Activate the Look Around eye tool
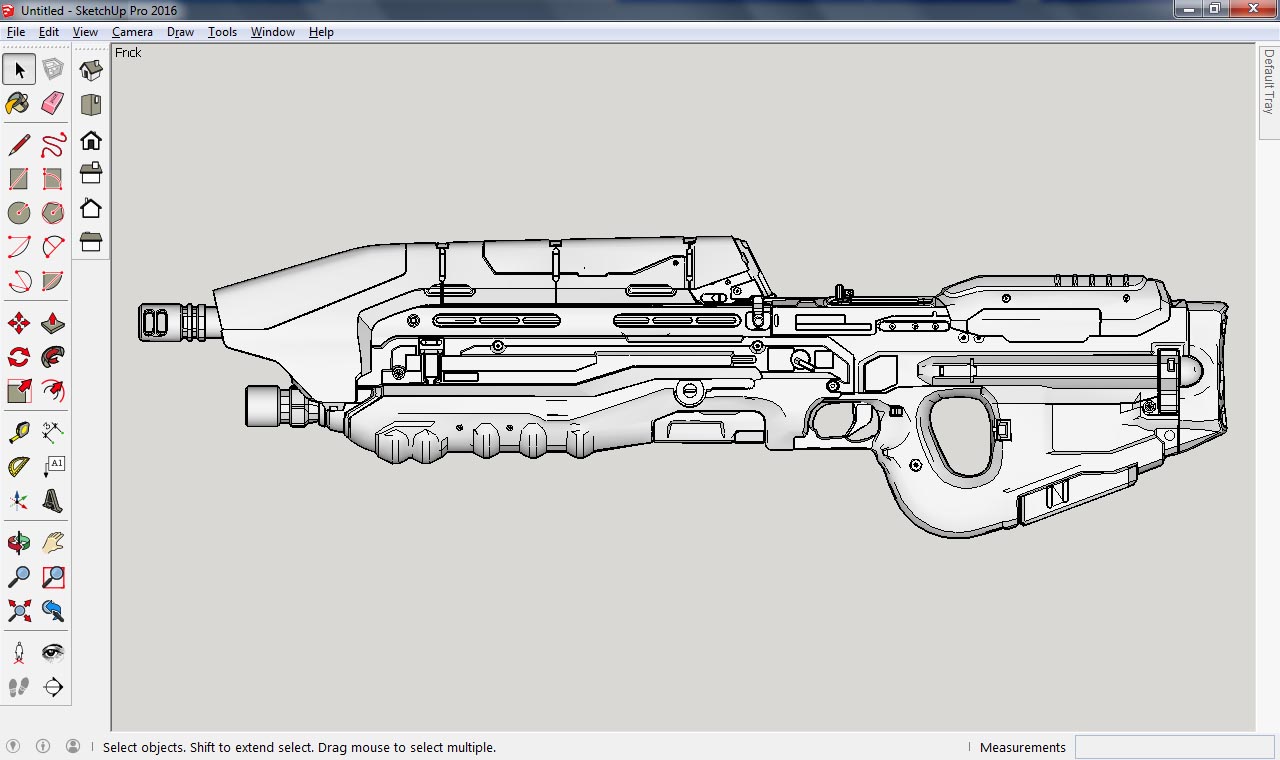The image size is (1280, 760). [x=53, y=653]
